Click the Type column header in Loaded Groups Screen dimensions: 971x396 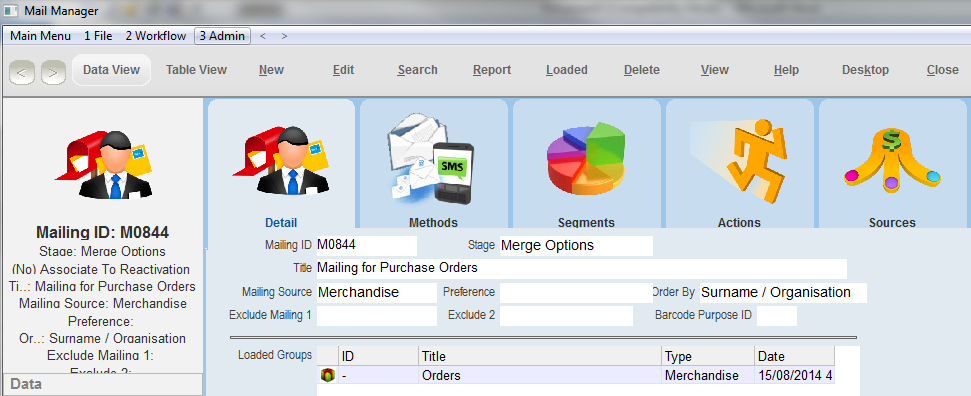(x=708, y=356)
